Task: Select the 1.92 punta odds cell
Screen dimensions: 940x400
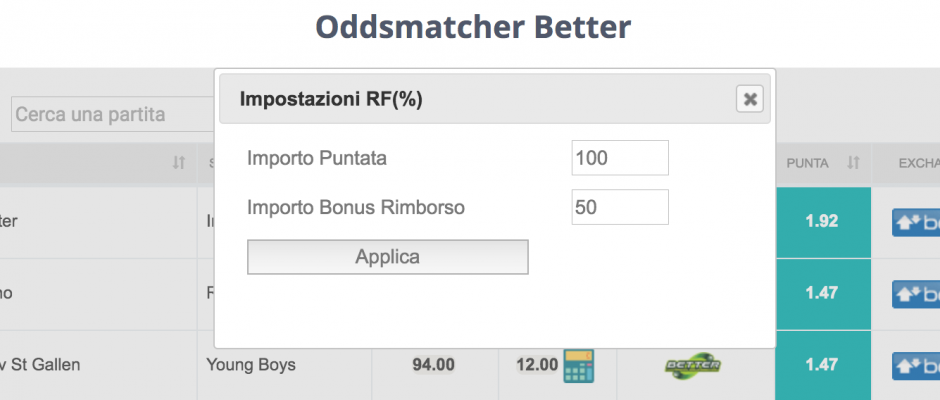Action: pos(823,222)
